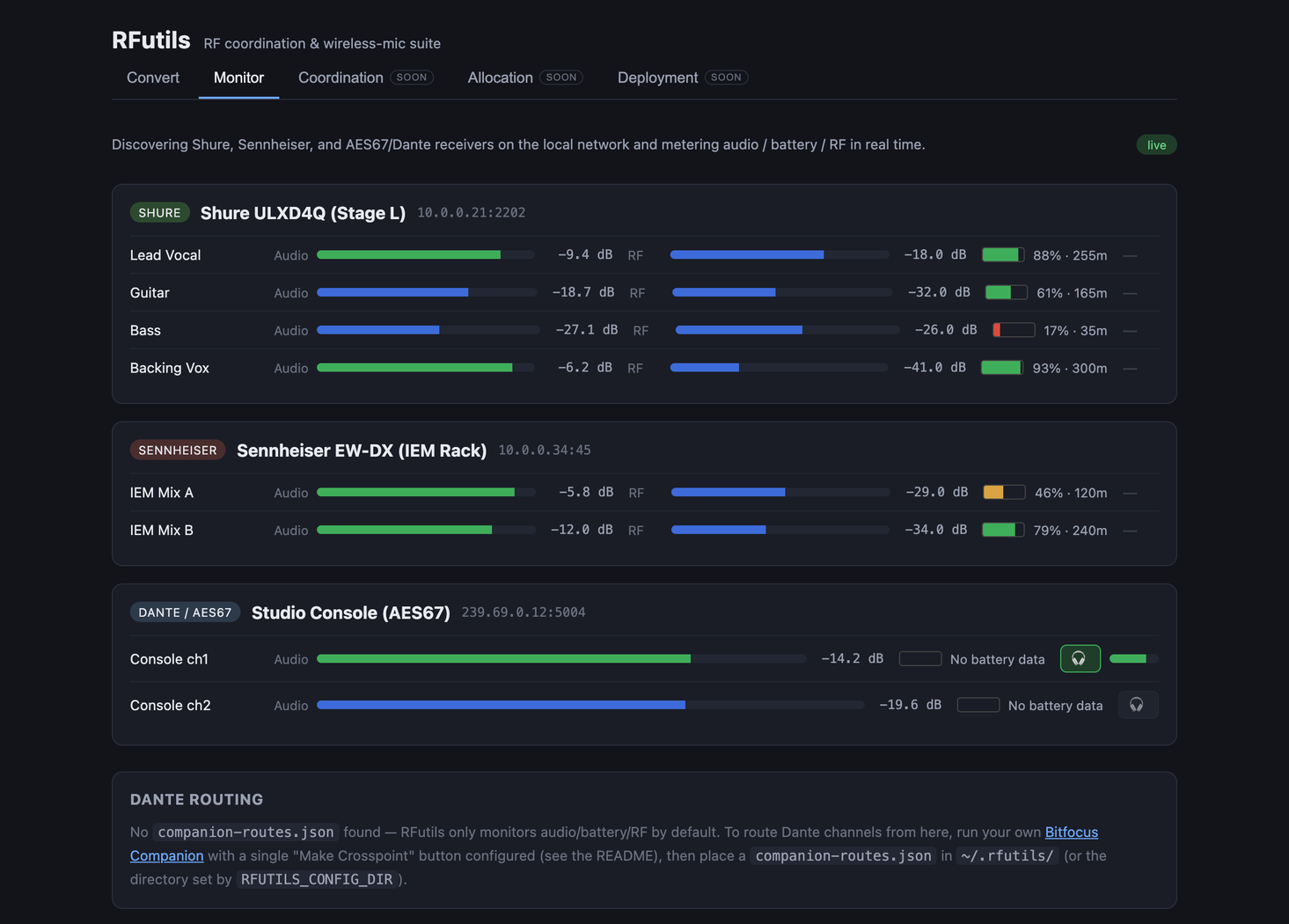This screenshot has height=924, width=1289.
Task: Click the empty battery icon for Console ch2
Action: [x=978, y=705]
